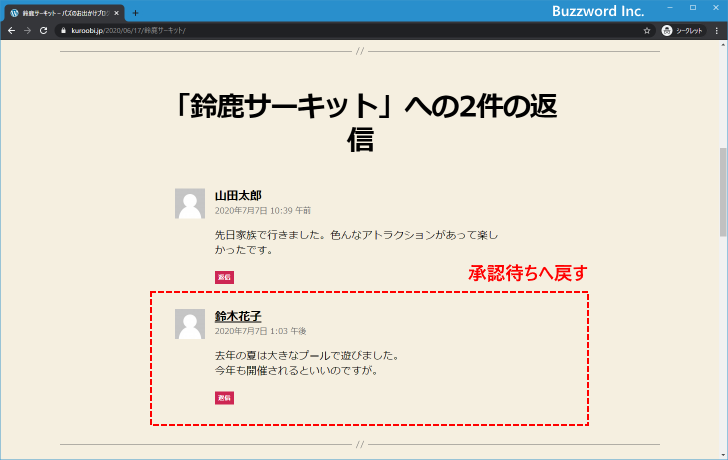
Task: Go back using the browser back arrow
Action: 12,31
